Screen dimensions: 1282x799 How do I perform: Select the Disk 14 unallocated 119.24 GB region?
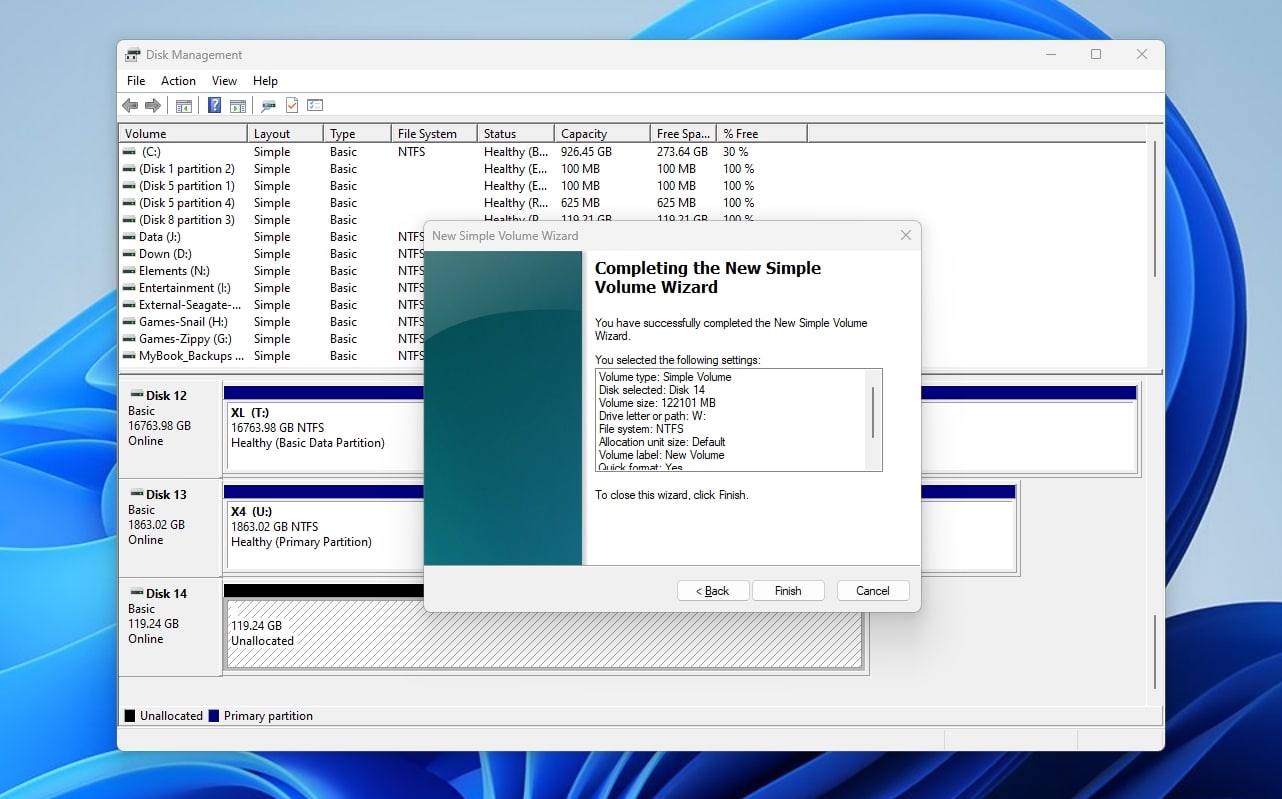(x=544, y=634)
